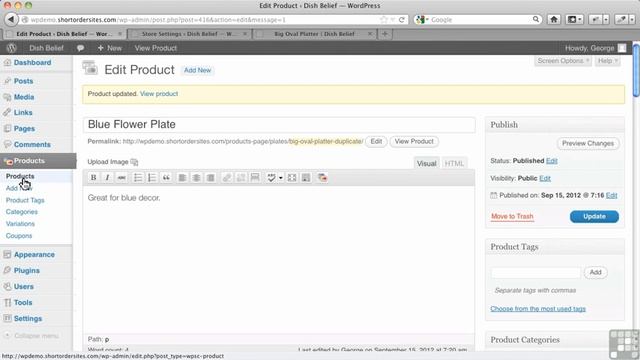Align text center in editor
This screenshot has height=360, width=640.
(196, 178)
